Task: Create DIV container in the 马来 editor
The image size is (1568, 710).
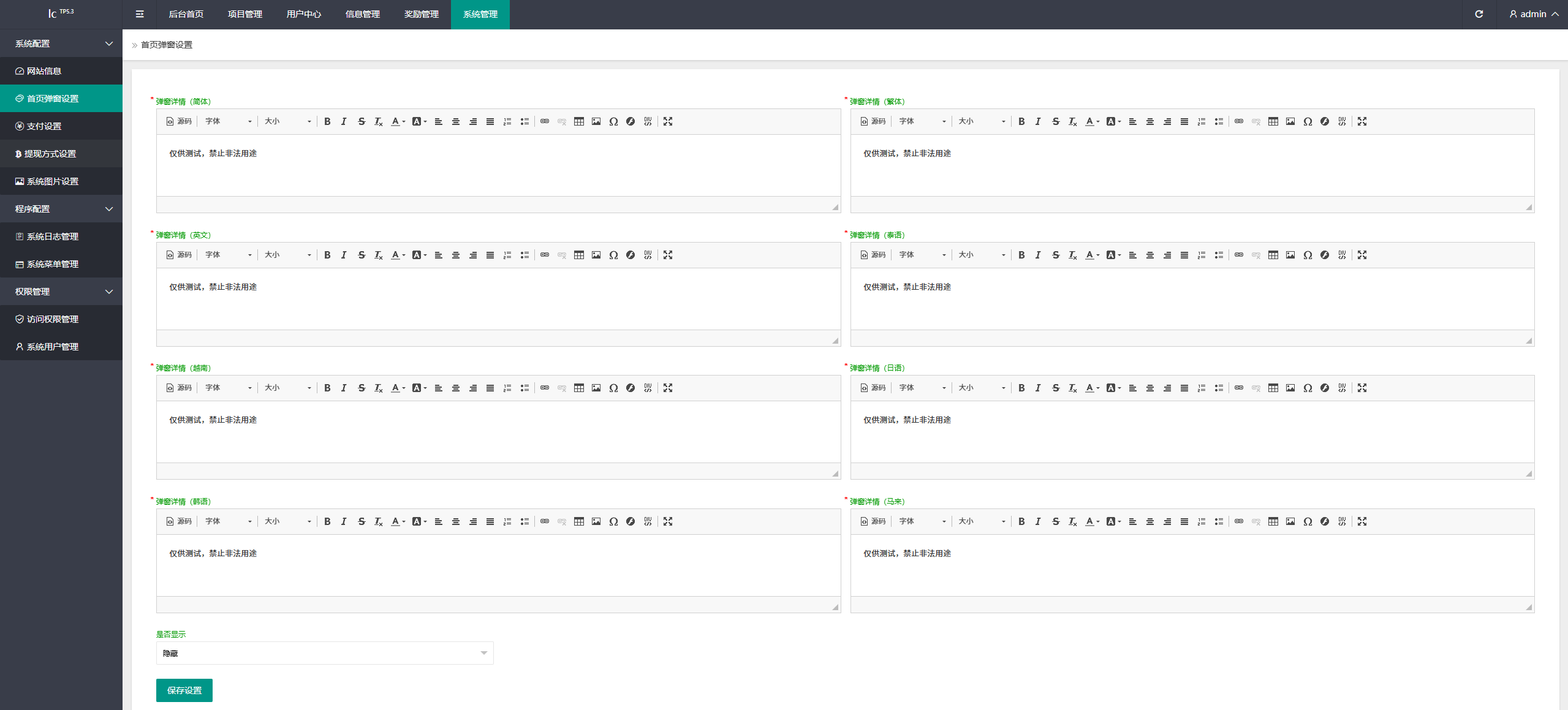Action: click(1342, 521)
